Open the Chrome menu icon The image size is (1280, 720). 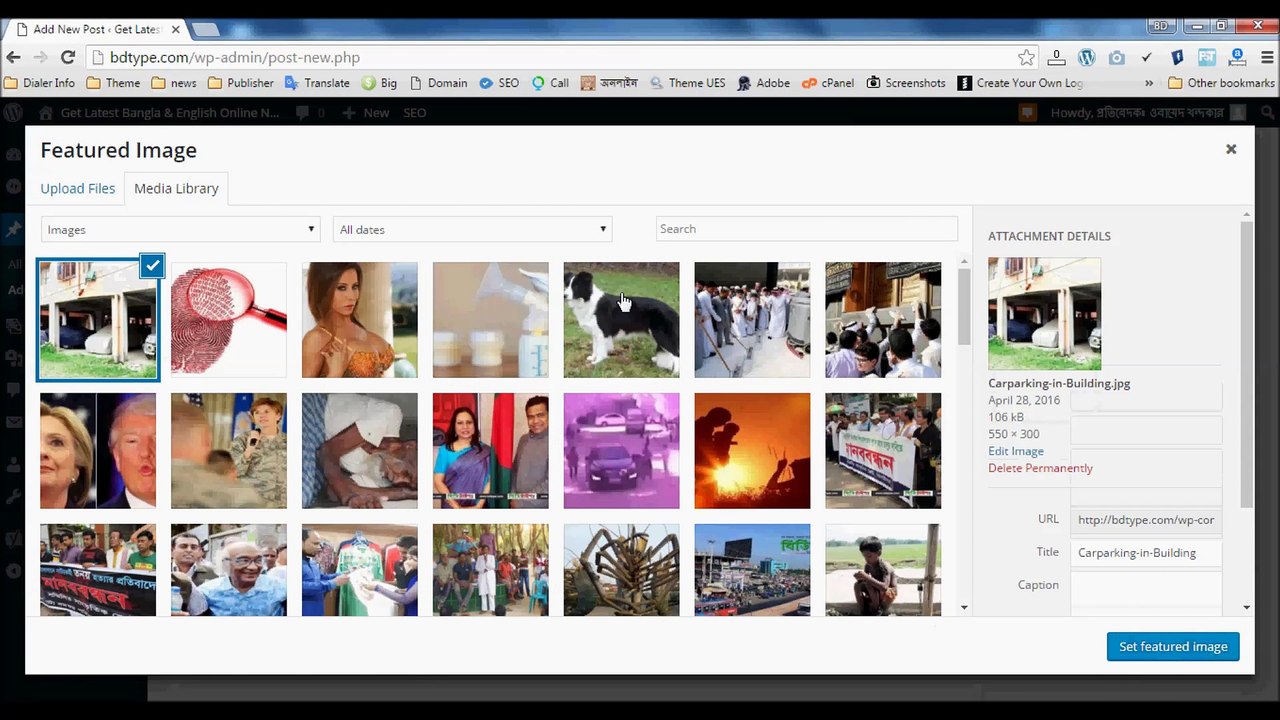1267,58
